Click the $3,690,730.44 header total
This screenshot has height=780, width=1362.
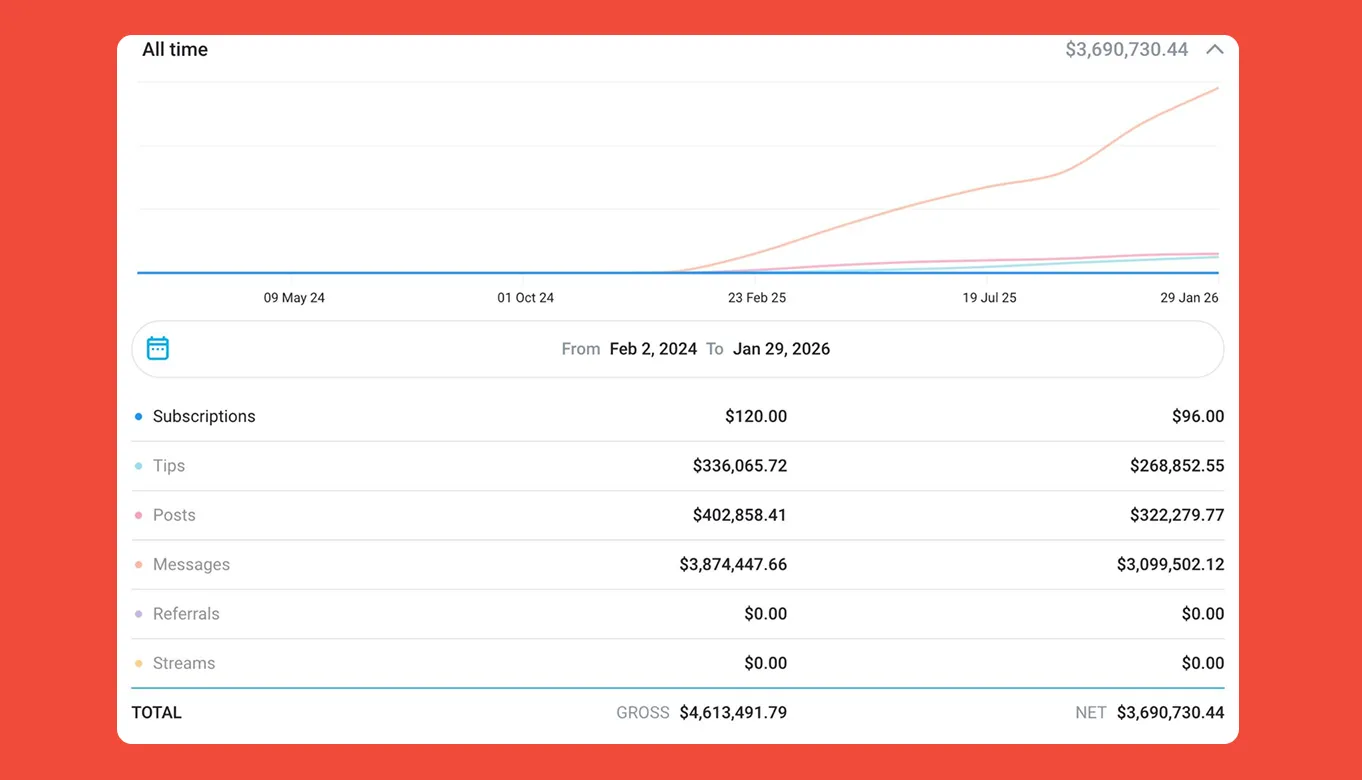click(1126, 49)
